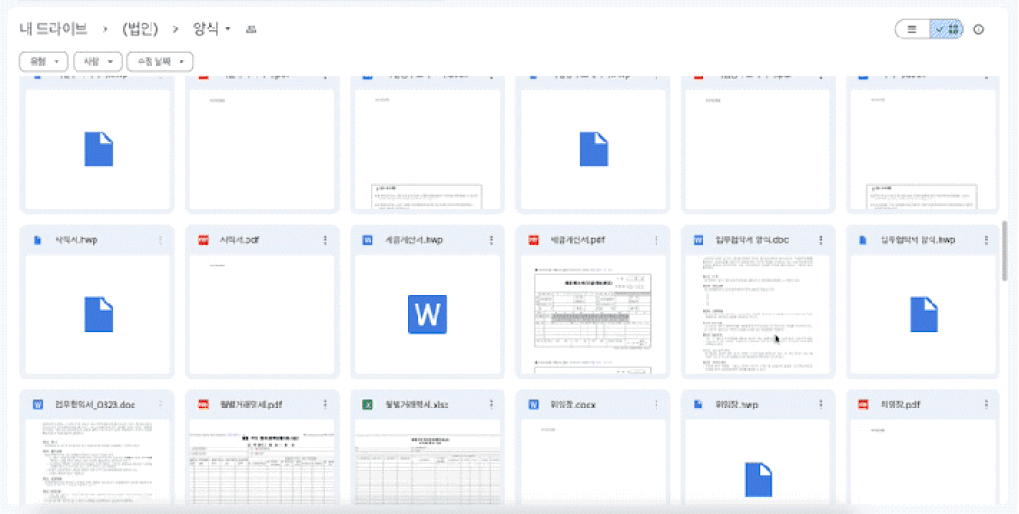The width and height of the screenshot is (1019, 514).
Task: Open the 수정 날짜 filter dropdown
Action: click(160, 62)
